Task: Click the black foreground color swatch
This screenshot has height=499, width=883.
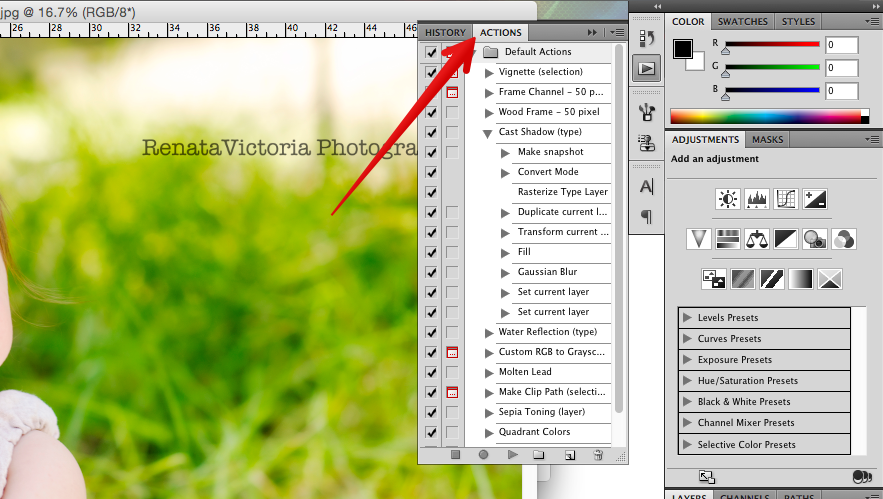Action: pos(683,49)
